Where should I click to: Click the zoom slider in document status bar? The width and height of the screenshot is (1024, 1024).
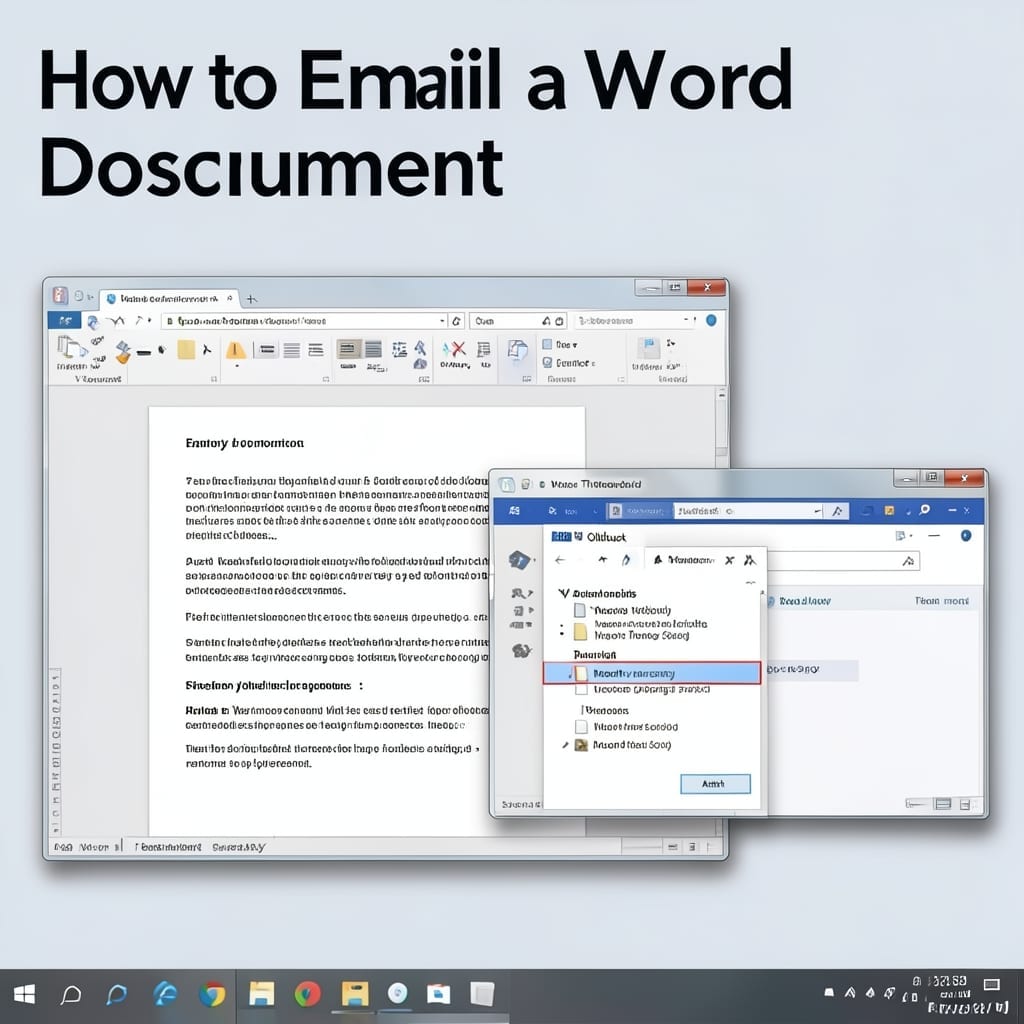coord(641,847)
